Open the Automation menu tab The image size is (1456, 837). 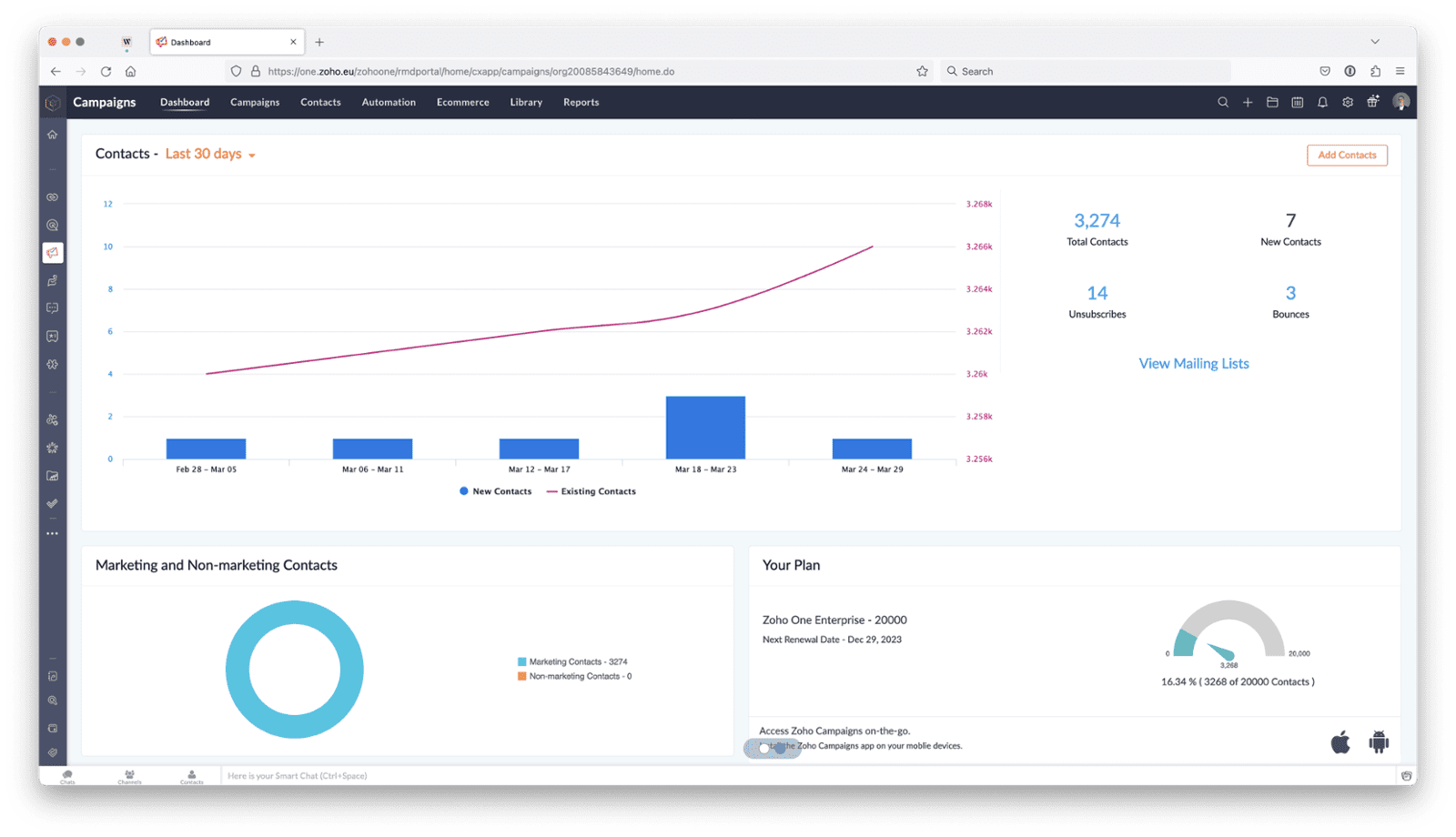[389, 102]
